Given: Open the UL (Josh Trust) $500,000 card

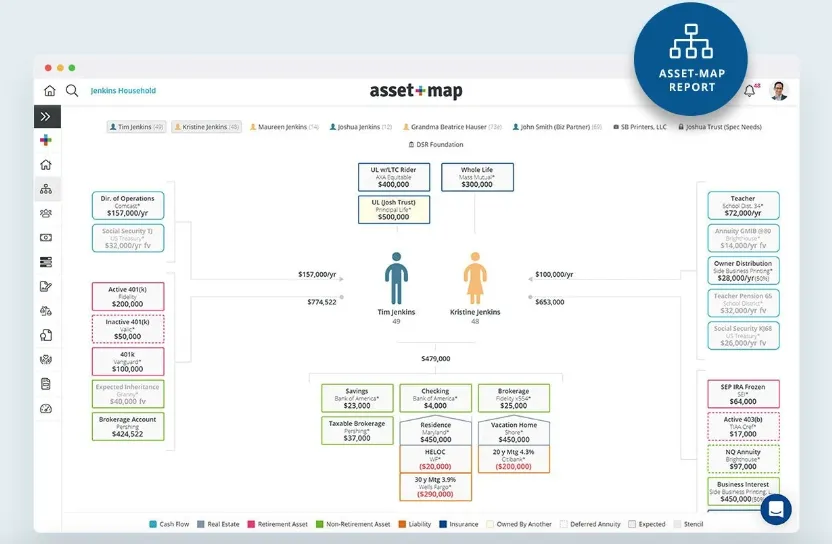Looking at the screenshot, I should [394, 210].
